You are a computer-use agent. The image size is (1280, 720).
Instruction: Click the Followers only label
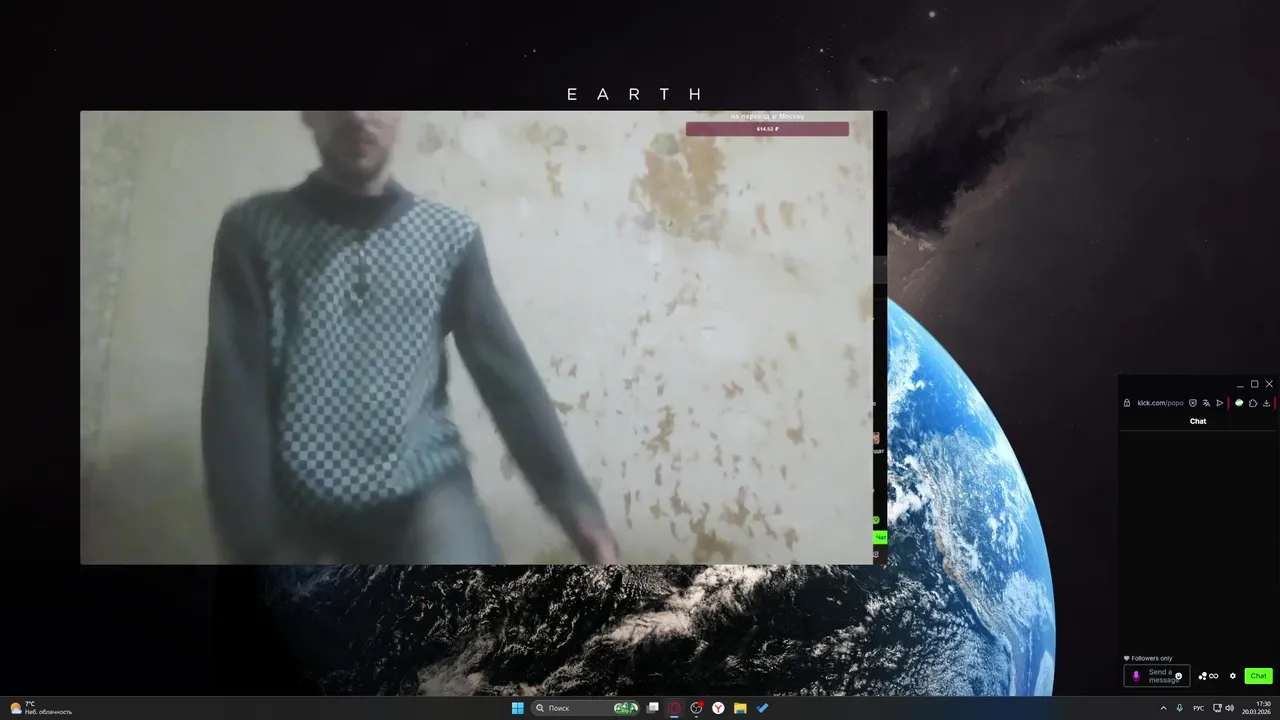1151,658
